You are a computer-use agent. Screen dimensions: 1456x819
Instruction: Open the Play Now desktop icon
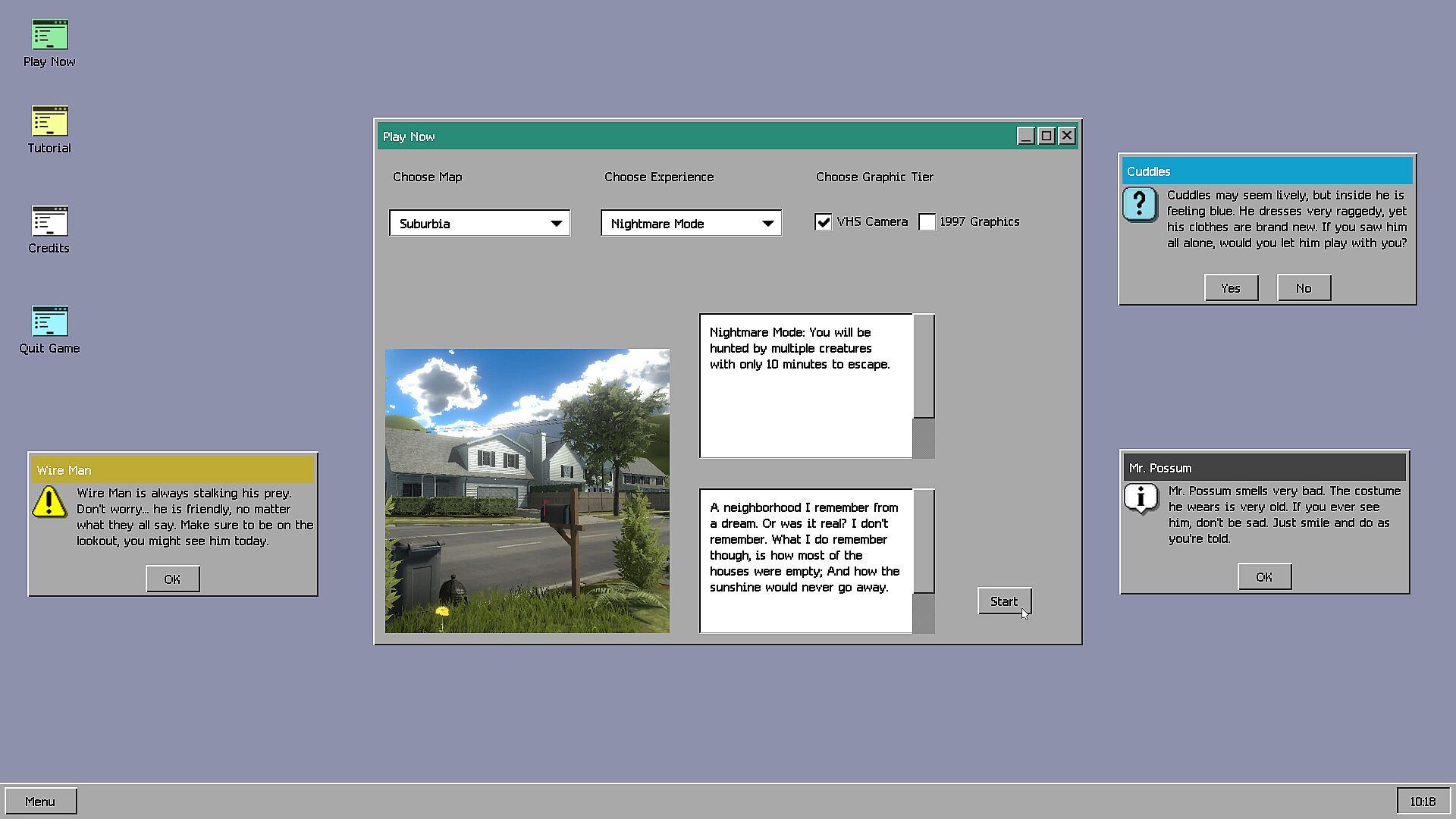(49, 36)
